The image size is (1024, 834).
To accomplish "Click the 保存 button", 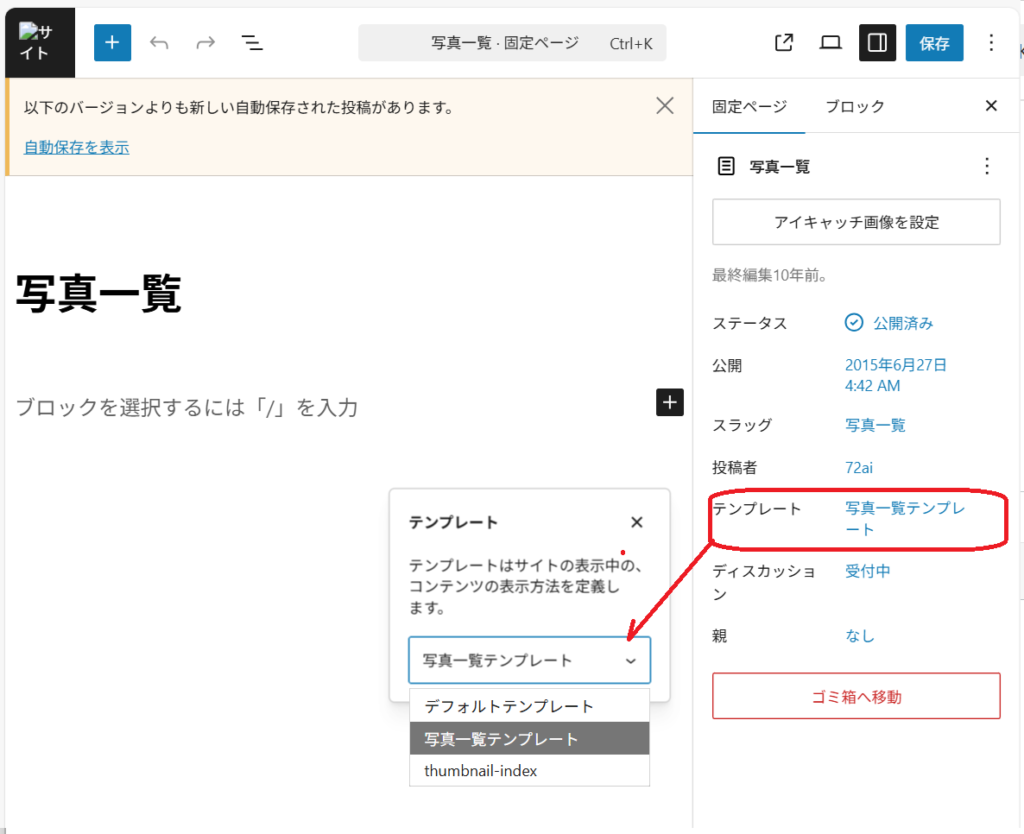I will (934, 42).
